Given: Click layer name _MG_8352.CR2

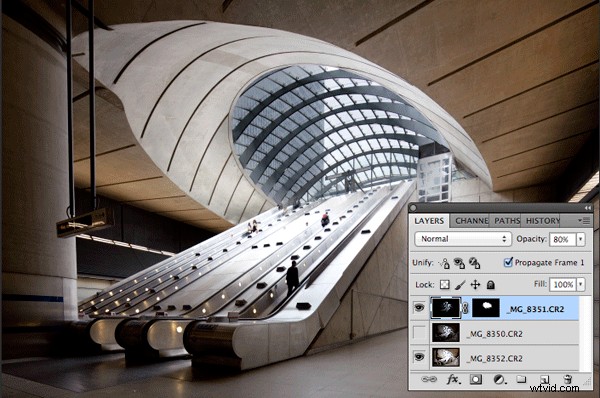Looking at the screenshot, I should click(494, 359).
